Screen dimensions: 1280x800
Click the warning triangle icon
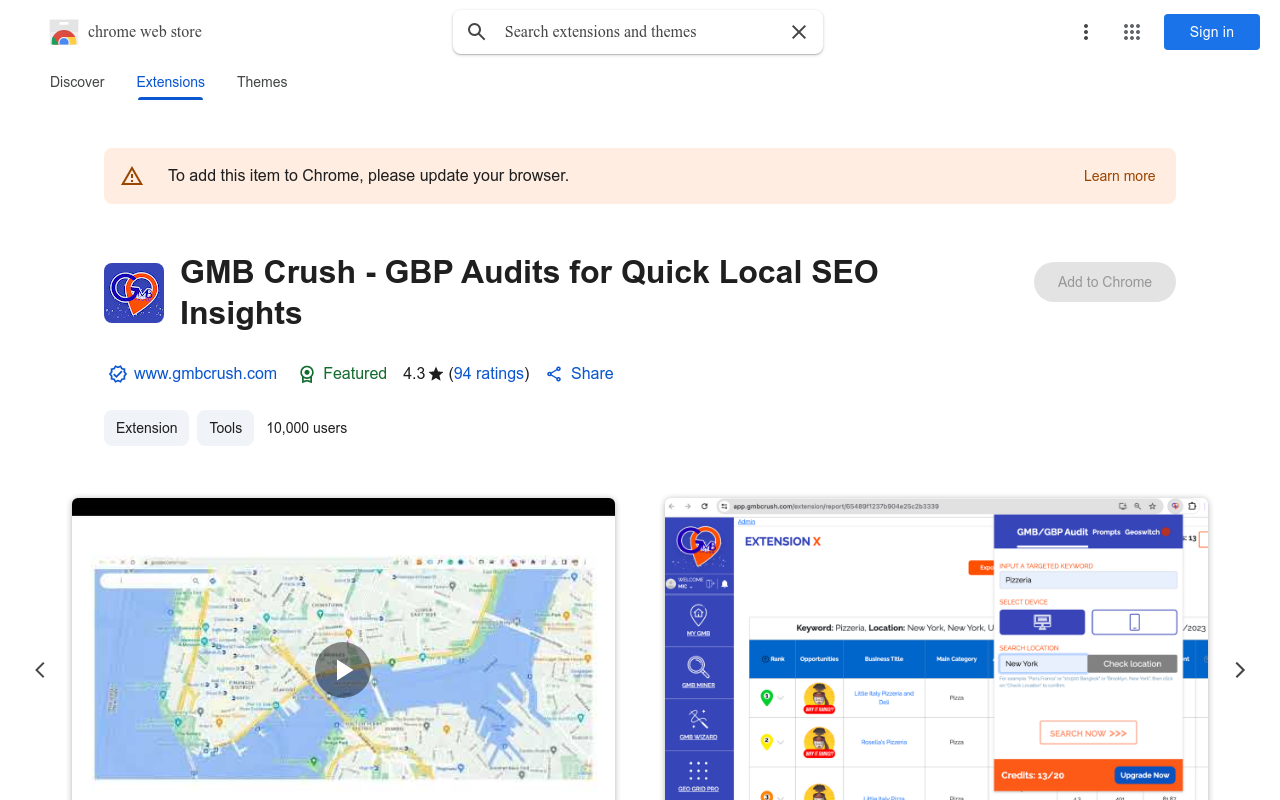[132, 176]
